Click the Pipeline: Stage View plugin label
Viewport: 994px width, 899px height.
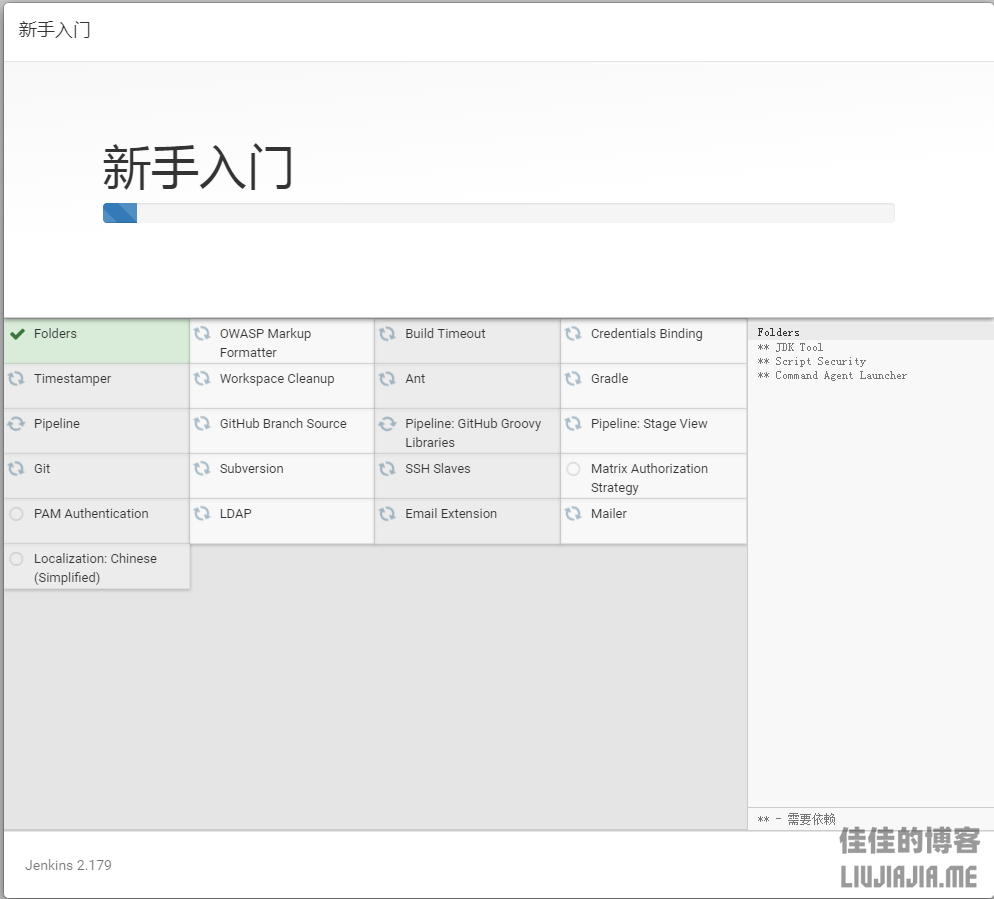point(648,424)
